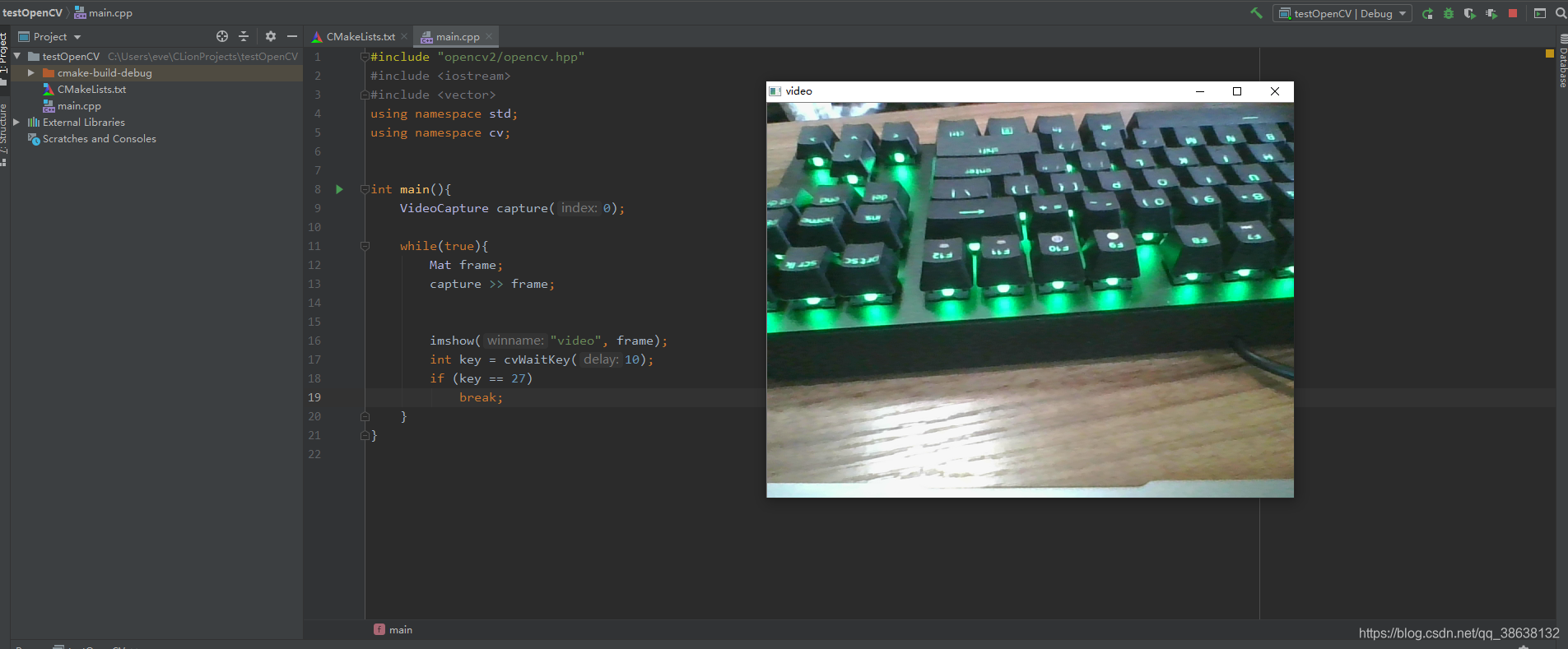This screenshot has height=649, width=1568.
Task: Minimize the video window
Action: coord(1200,91)
